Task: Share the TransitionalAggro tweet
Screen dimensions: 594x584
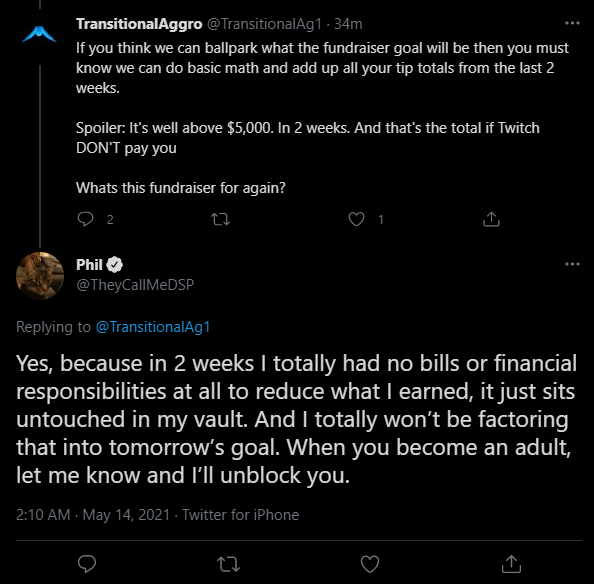Action: [x=491, y=219]
